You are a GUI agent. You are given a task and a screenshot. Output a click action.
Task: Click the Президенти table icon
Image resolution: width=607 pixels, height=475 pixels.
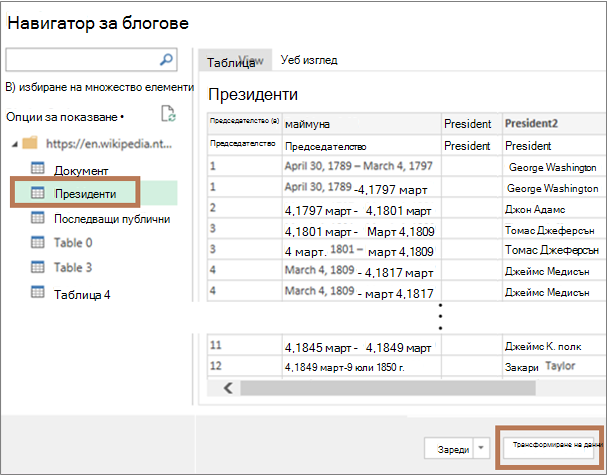[x=38, y=192]
